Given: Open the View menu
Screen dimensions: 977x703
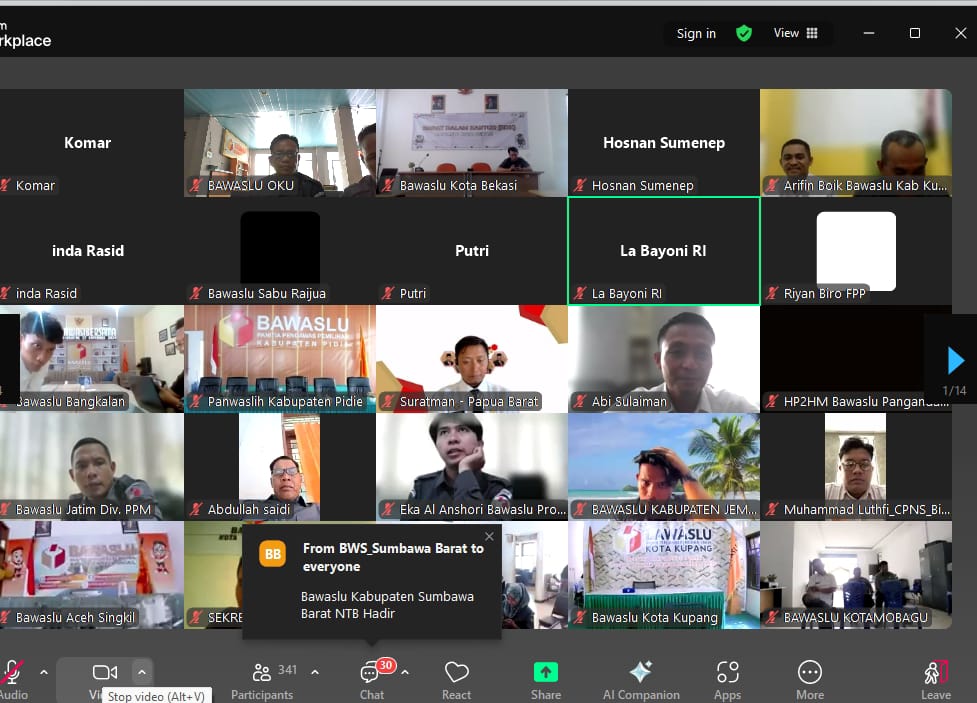Looking at the screenshot, I should coord(786,33).
